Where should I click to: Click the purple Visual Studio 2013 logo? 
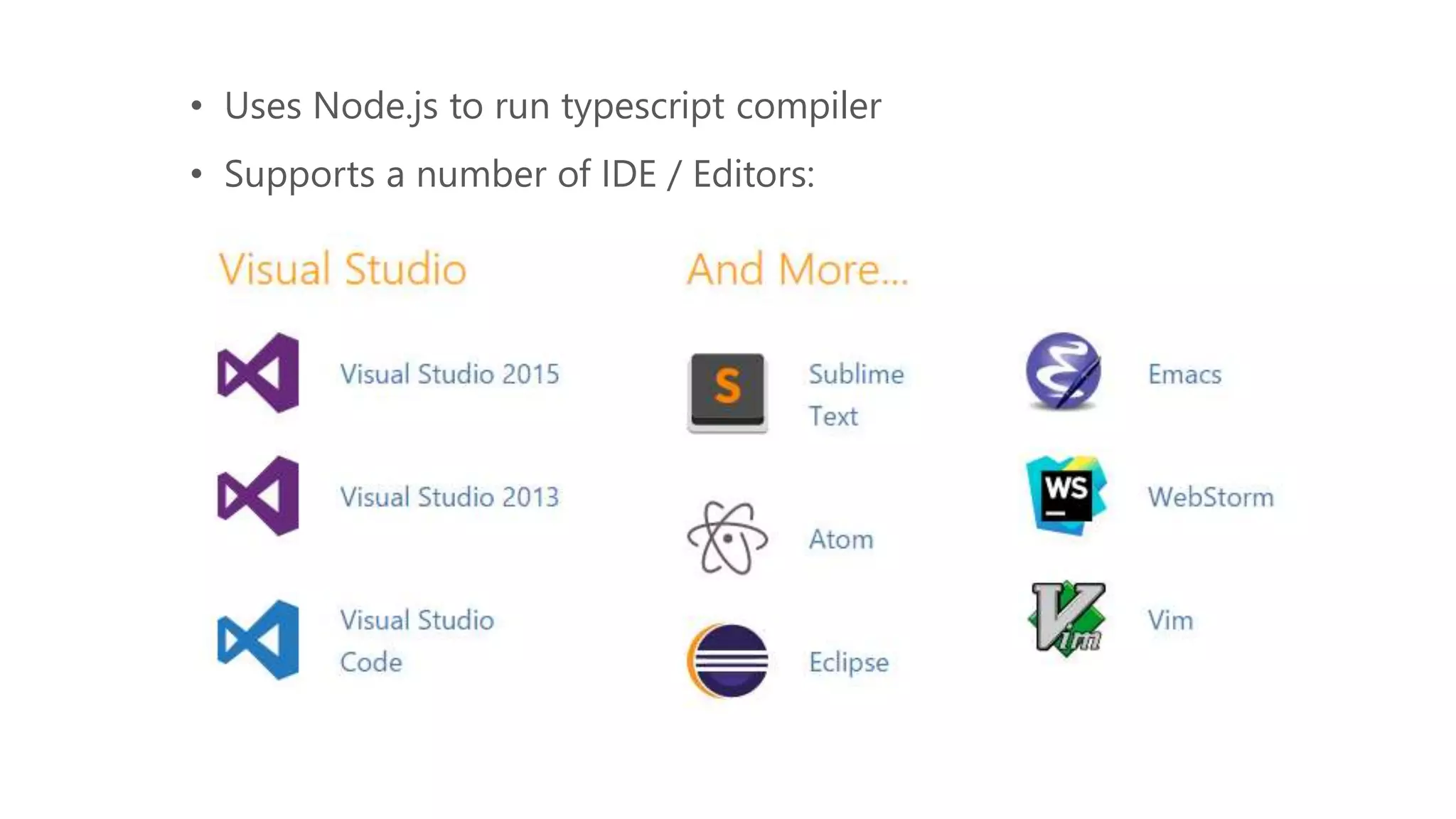pos(258,496)
